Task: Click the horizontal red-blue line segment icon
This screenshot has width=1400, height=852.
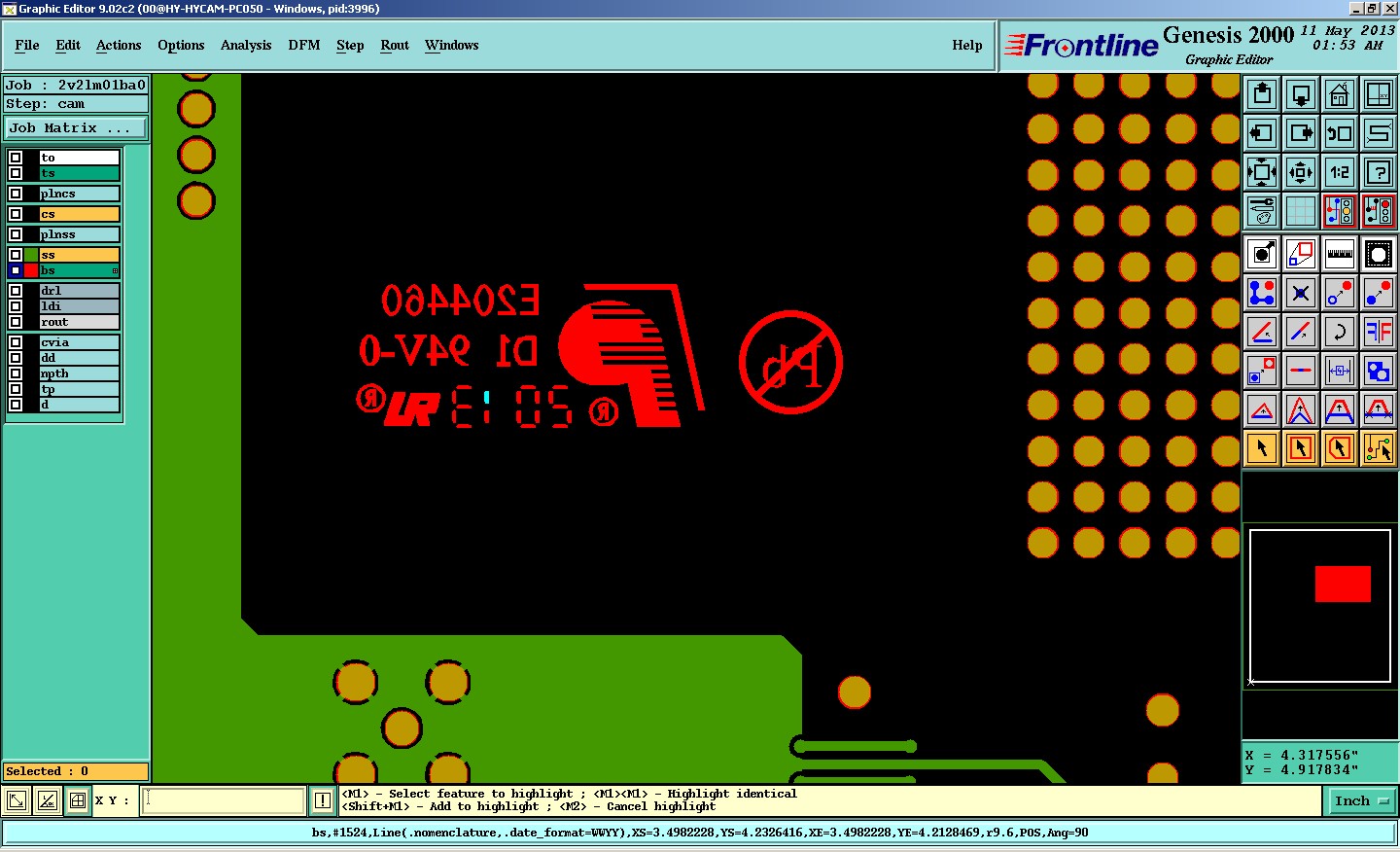Action: pyautogui.click(x=1301, y=371)
